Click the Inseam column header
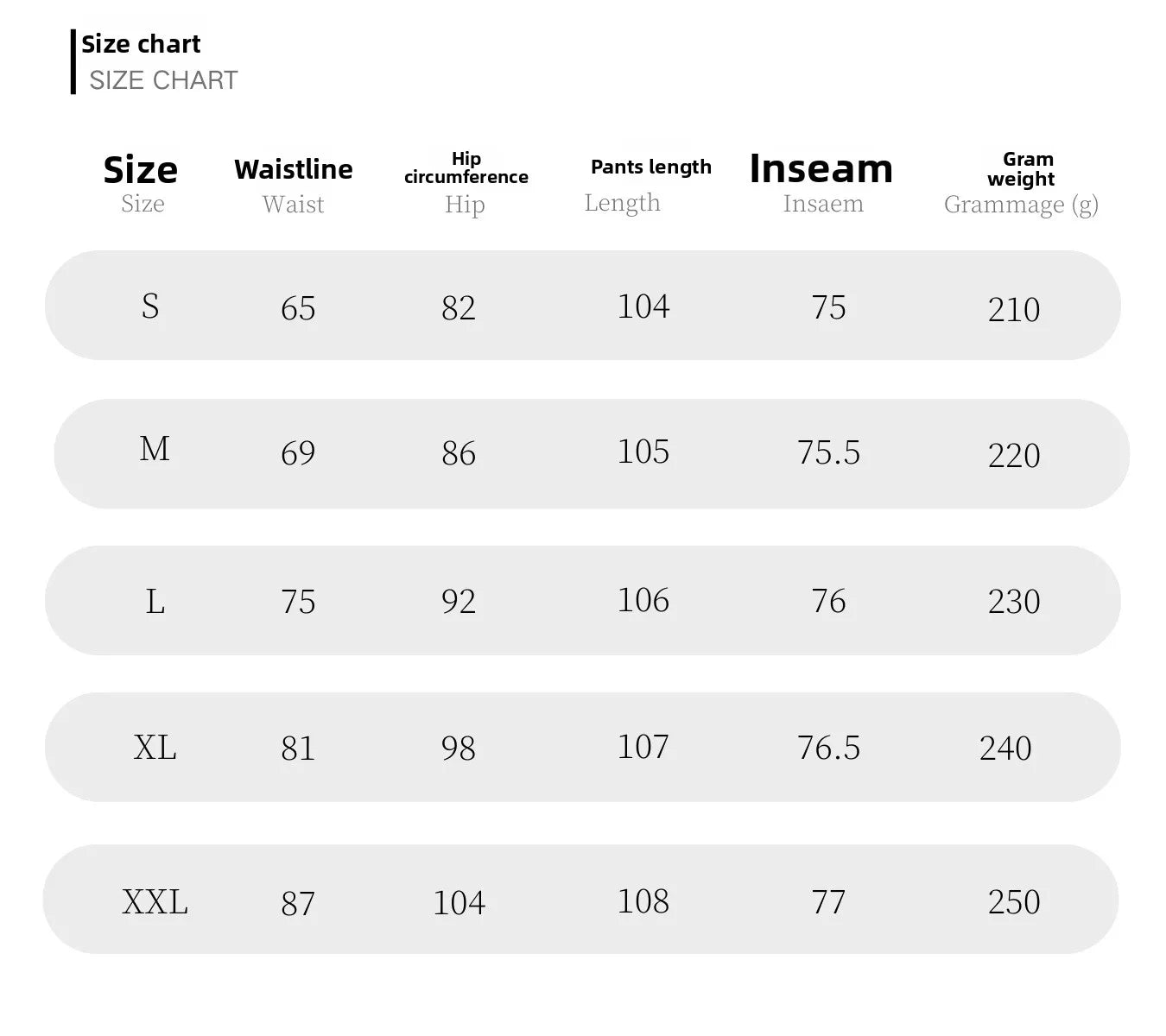Screen dimensions: 1166x1036 pyautogui.click(x=821, y=168)
